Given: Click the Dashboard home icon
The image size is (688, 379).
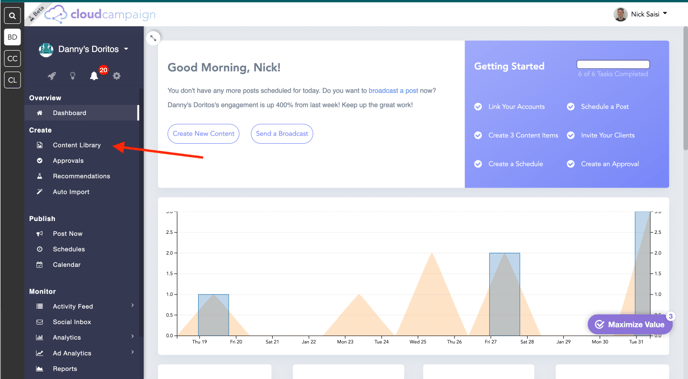Looking at the screenshot, I should point(39,113).
